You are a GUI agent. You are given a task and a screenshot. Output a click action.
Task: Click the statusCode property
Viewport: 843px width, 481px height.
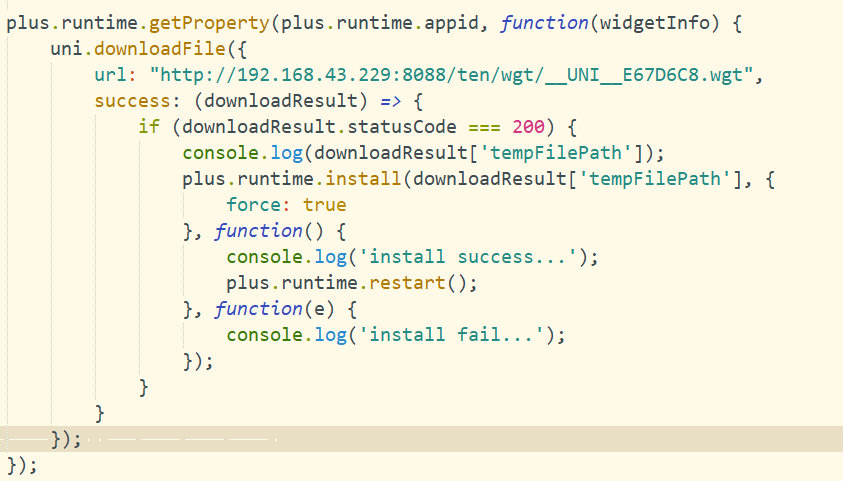402,127
